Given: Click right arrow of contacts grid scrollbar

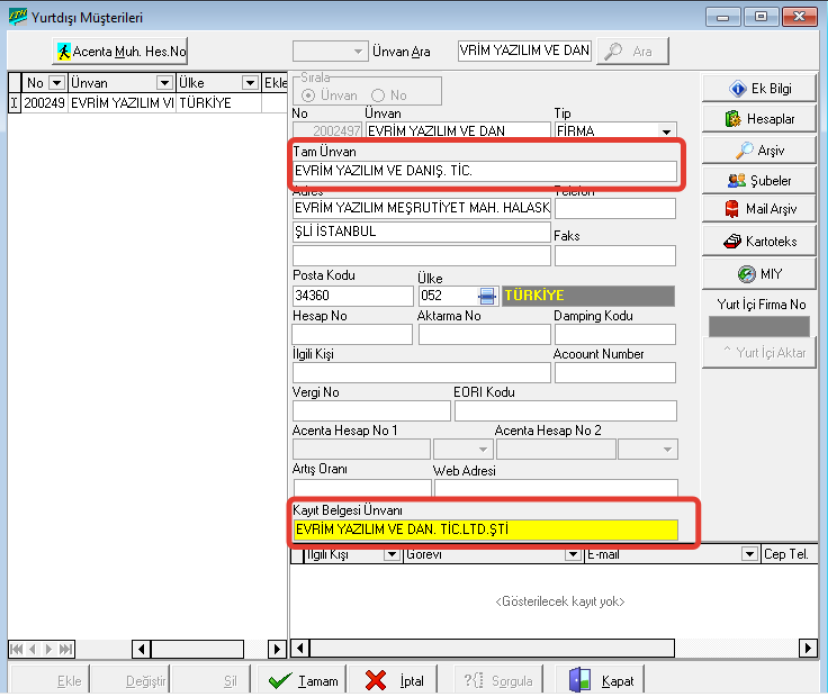Looking at the screenshot, I should [808, 648].
